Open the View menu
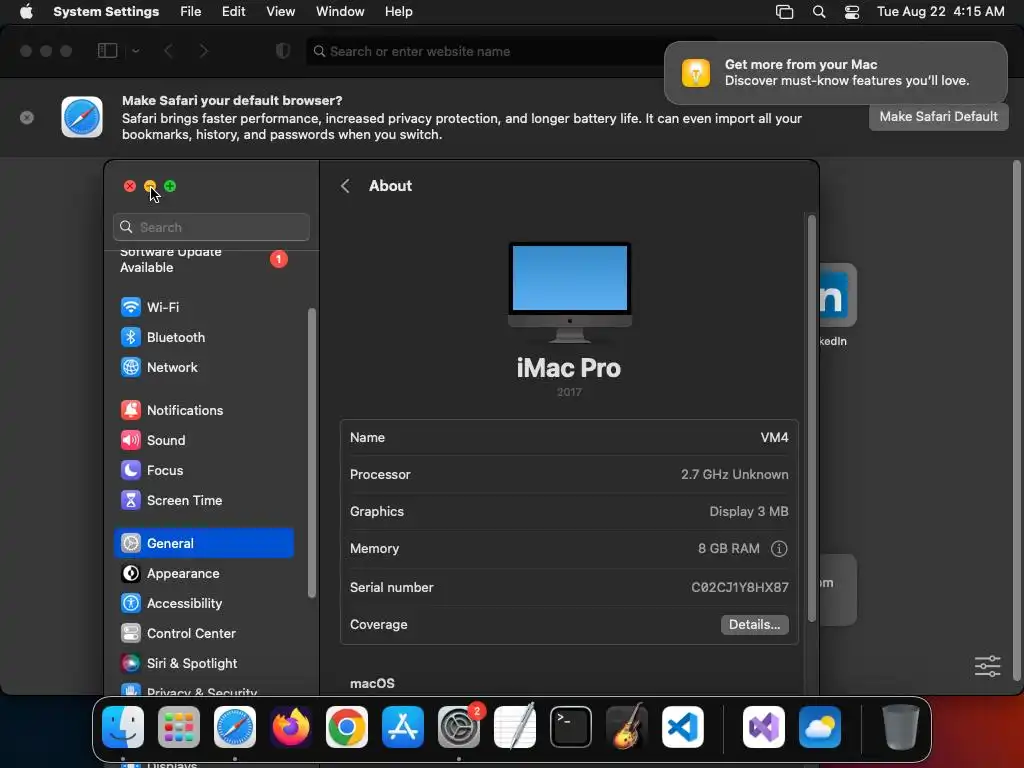 point(280,12)
